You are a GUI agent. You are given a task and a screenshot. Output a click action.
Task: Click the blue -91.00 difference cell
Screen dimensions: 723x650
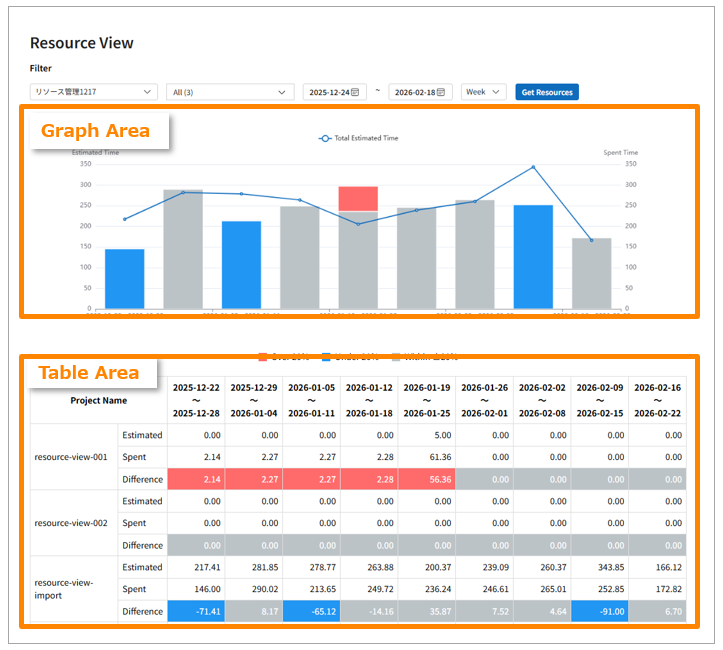coord(599,610)
